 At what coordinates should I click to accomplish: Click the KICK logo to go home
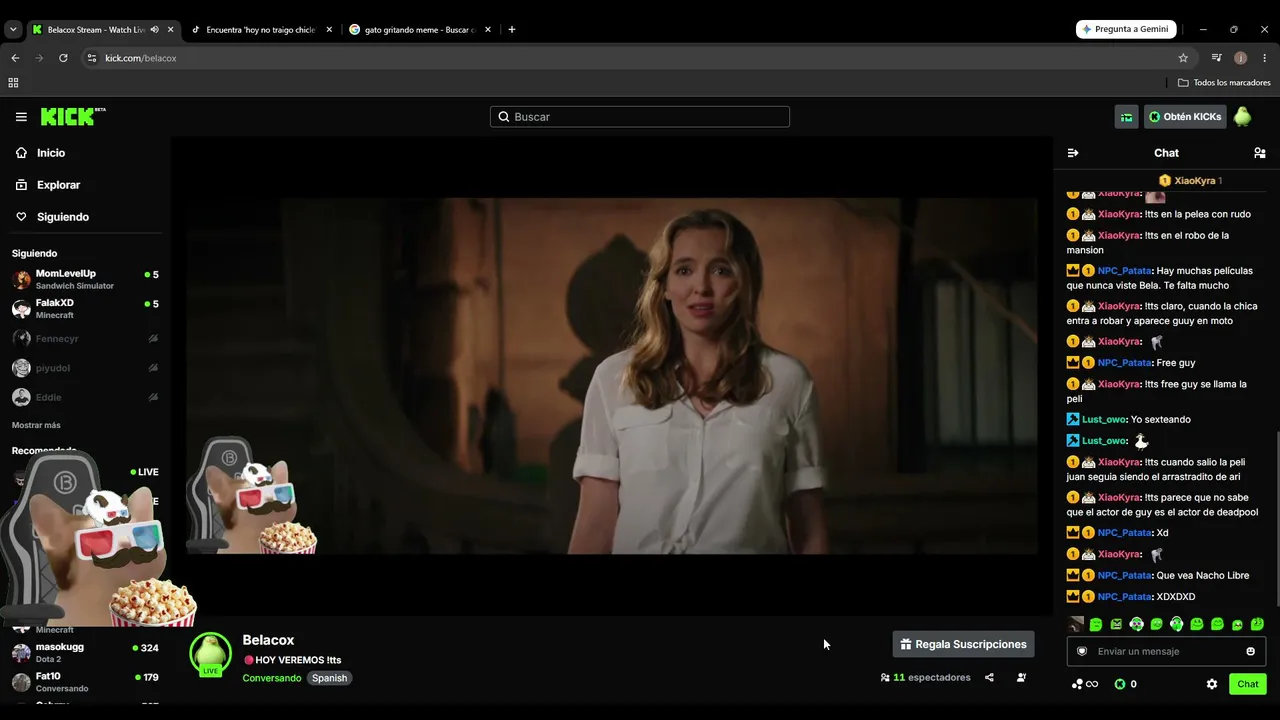point(73,117)
